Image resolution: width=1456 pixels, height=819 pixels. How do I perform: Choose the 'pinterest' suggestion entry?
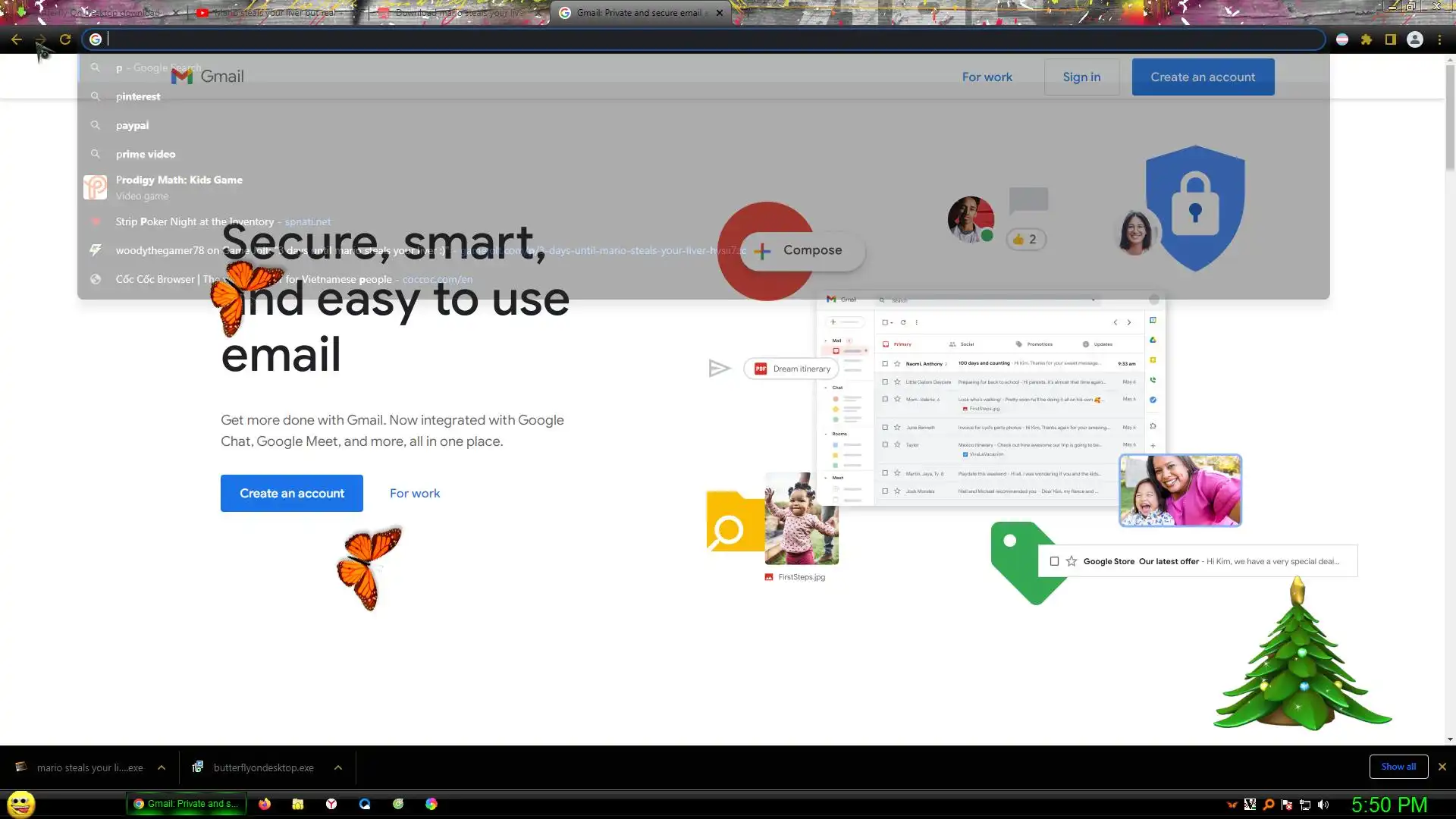point(138,96)
